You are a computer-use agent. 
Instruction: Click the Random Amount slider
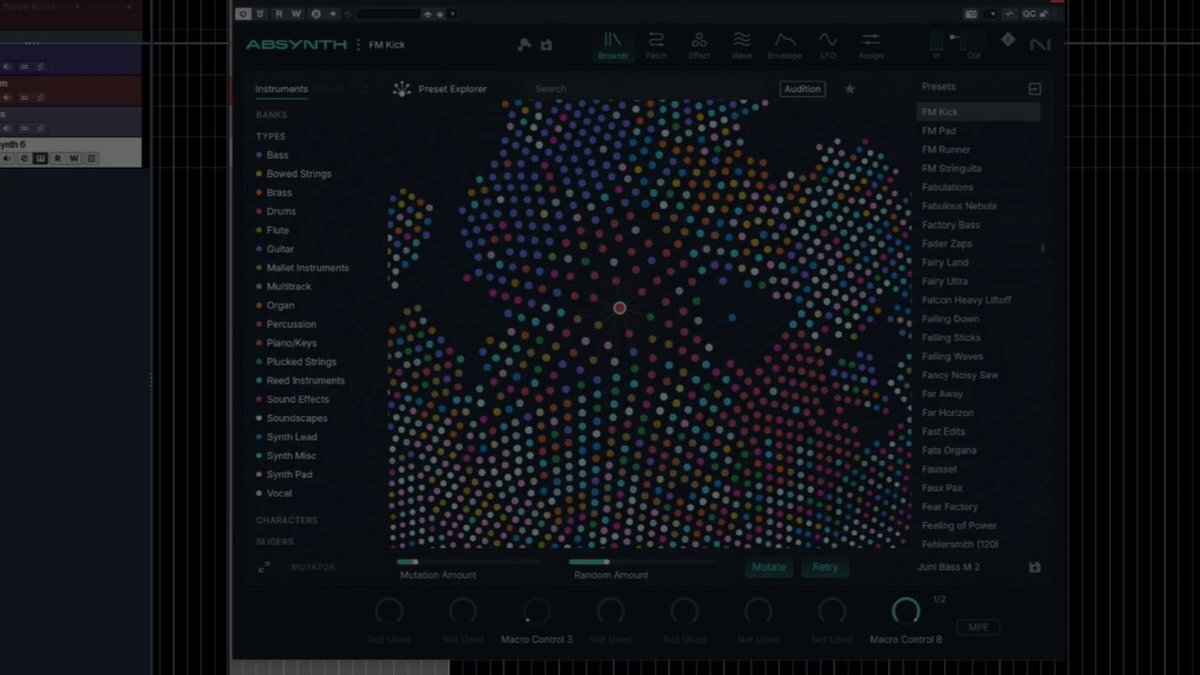(x=642, y=562)
